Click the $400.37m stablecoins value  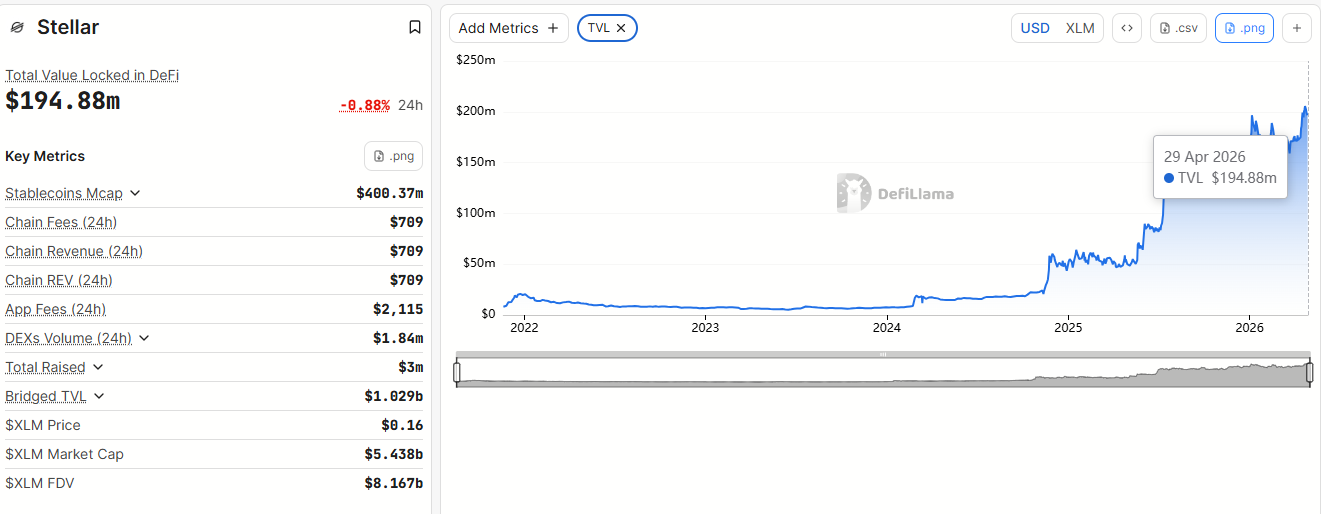tap(389, 193)
